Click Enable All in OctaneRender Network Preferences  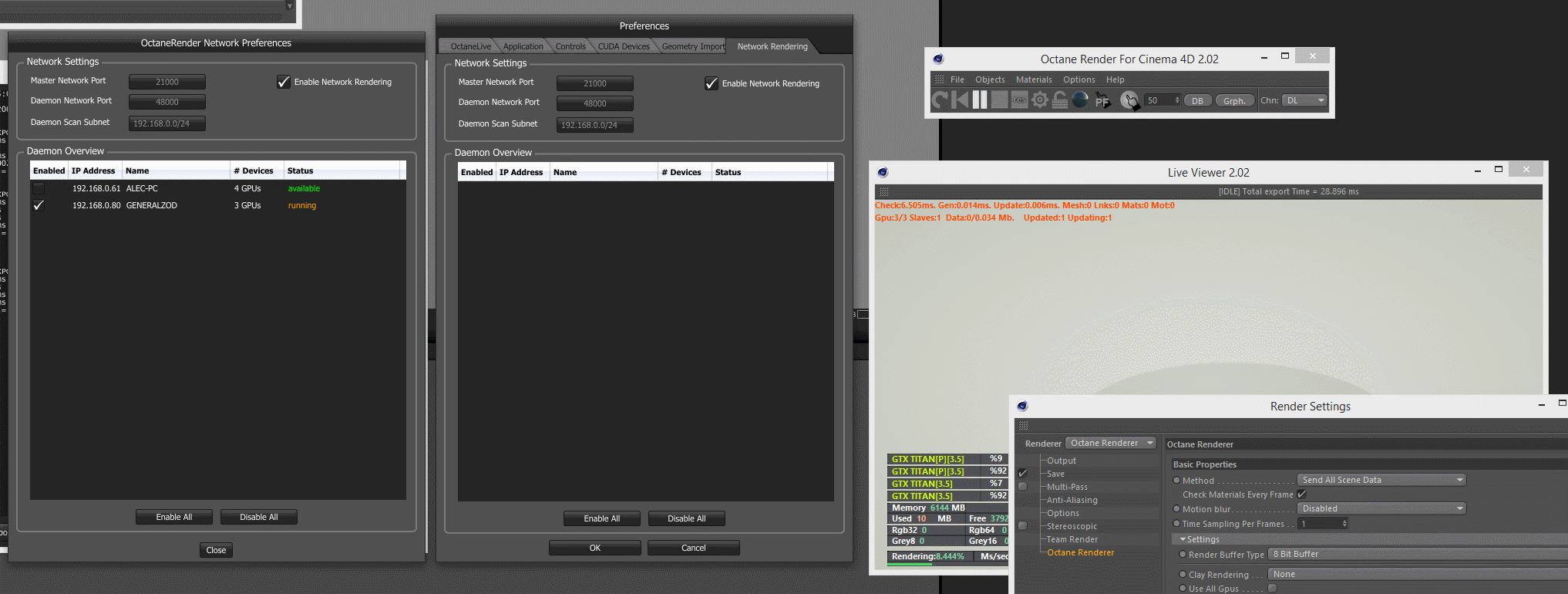click(174, 517)
